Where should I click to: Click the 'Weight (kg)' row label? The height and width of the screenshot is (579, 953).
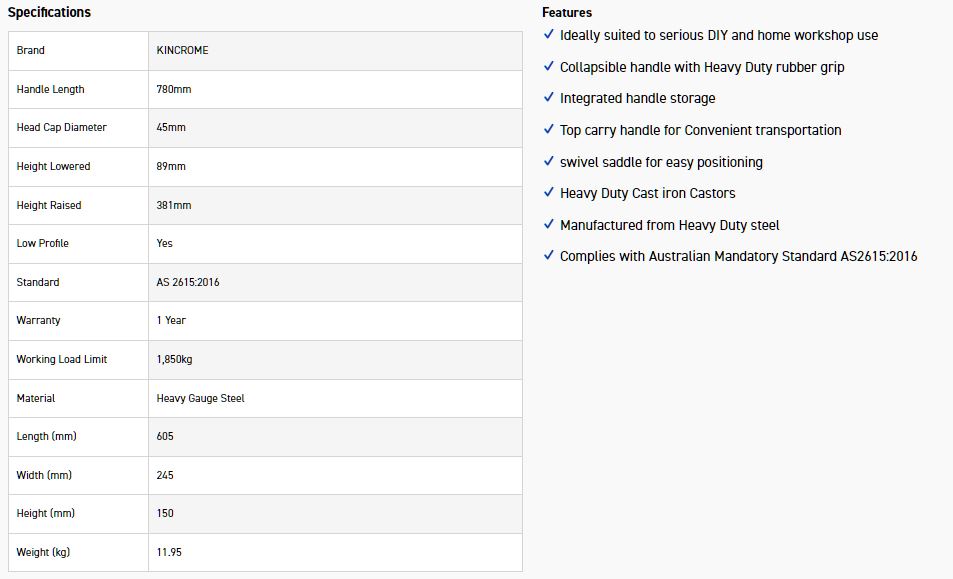tap(43, 552)
